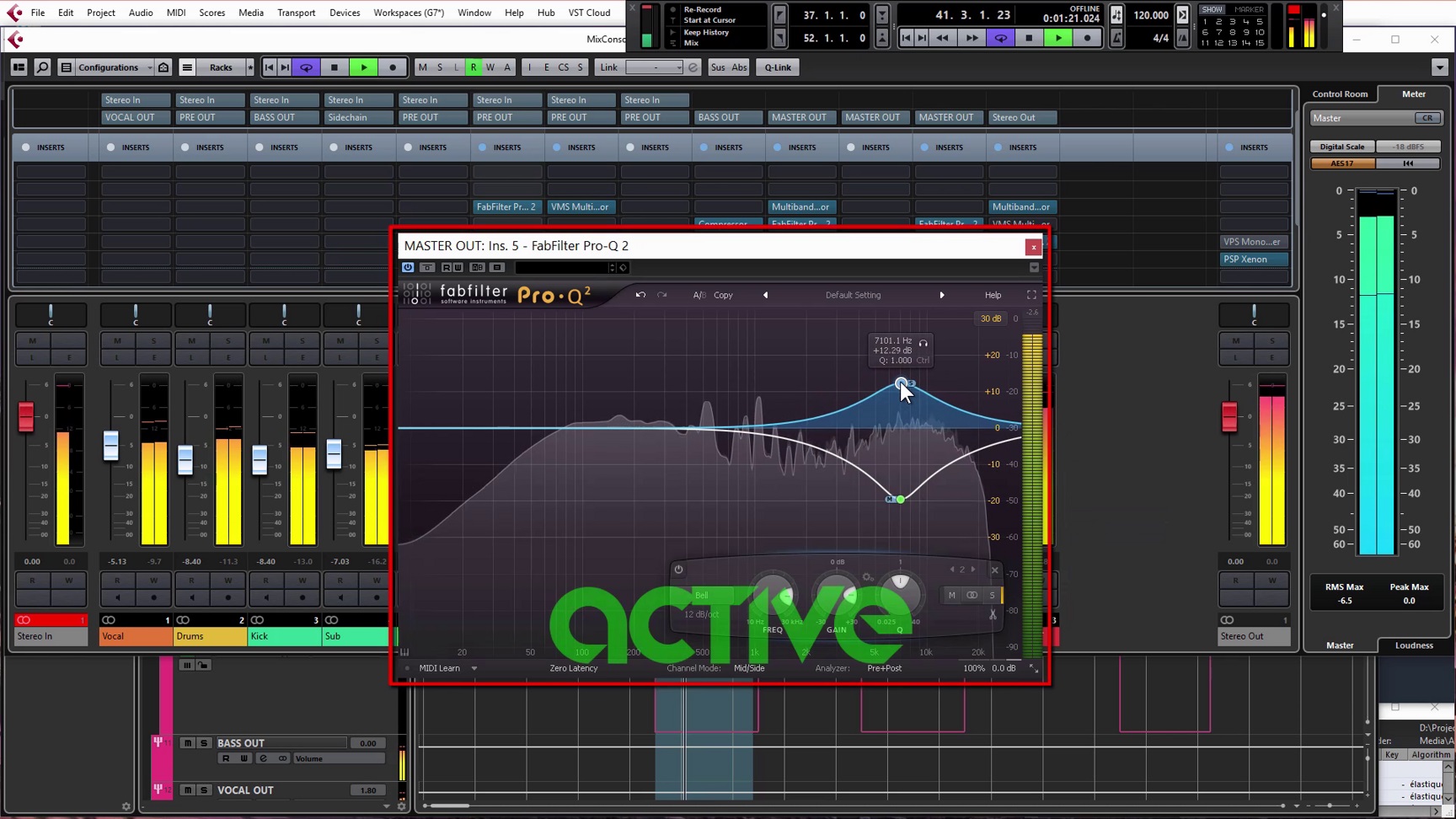Viewport: 1456px width, 819px height.
Task: Click the FabFilter undo arrow icon
Action: tap(640, 295)
